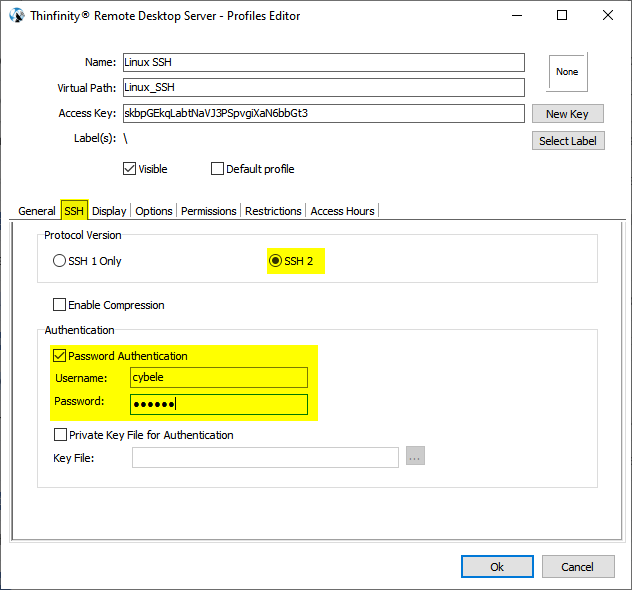Click the Key File path field

265,457
